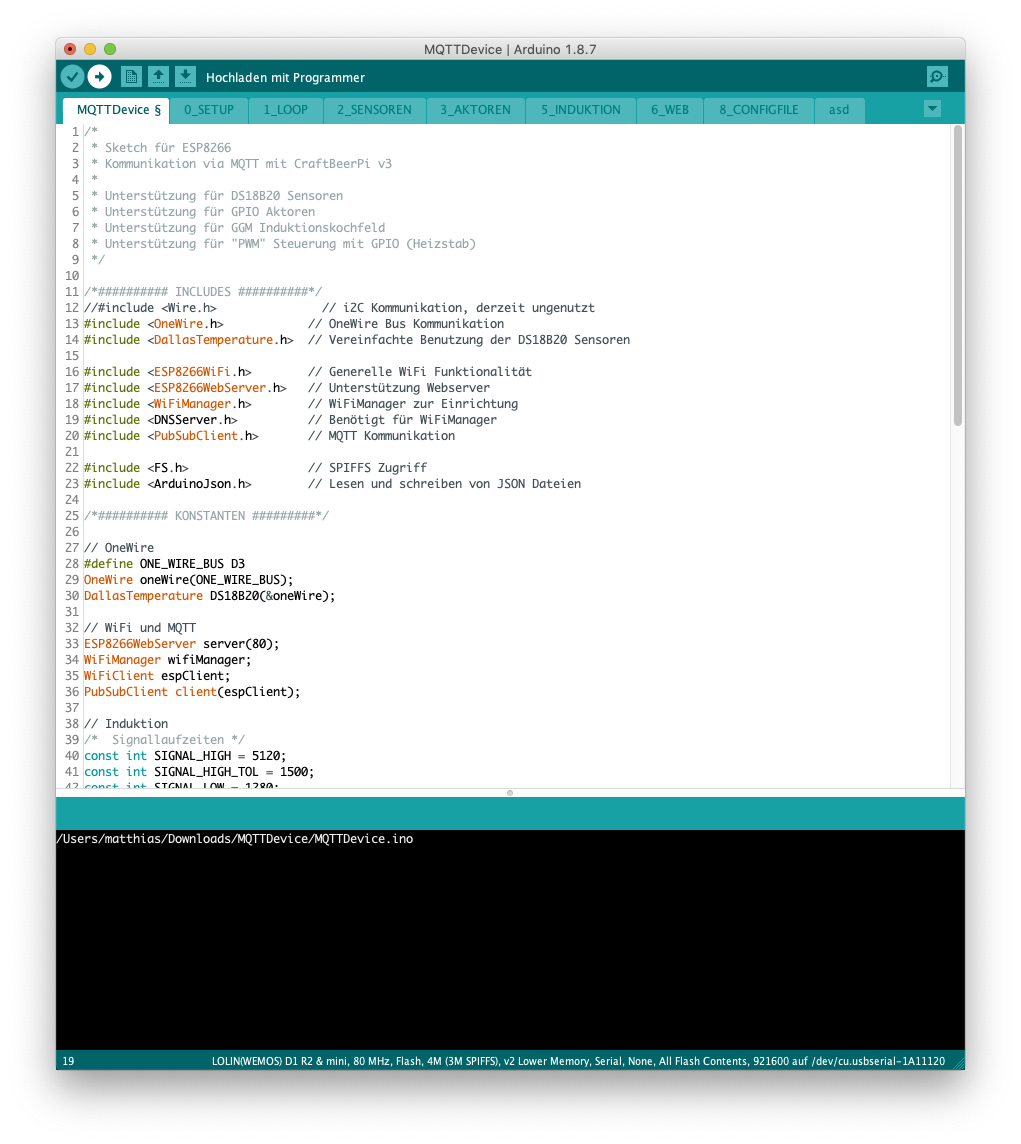Switch to the 1_LOOP tab
The width and height of the screenshot is (1021, 1144).
coord(286,110)
